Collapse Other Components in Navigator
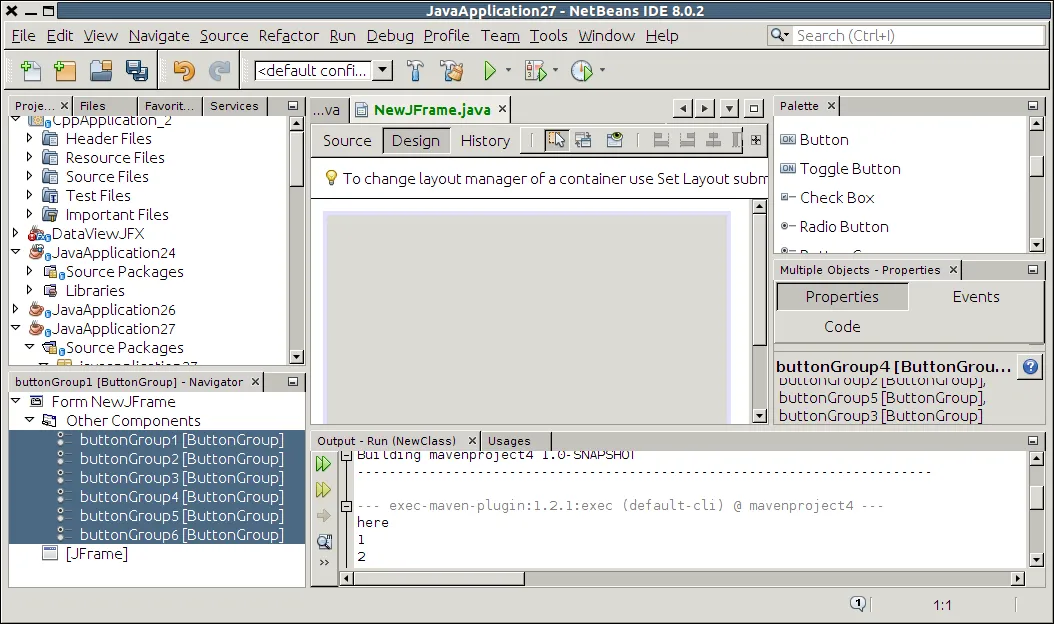This screenshot has width=1054, height=624. tap(30, 420)
